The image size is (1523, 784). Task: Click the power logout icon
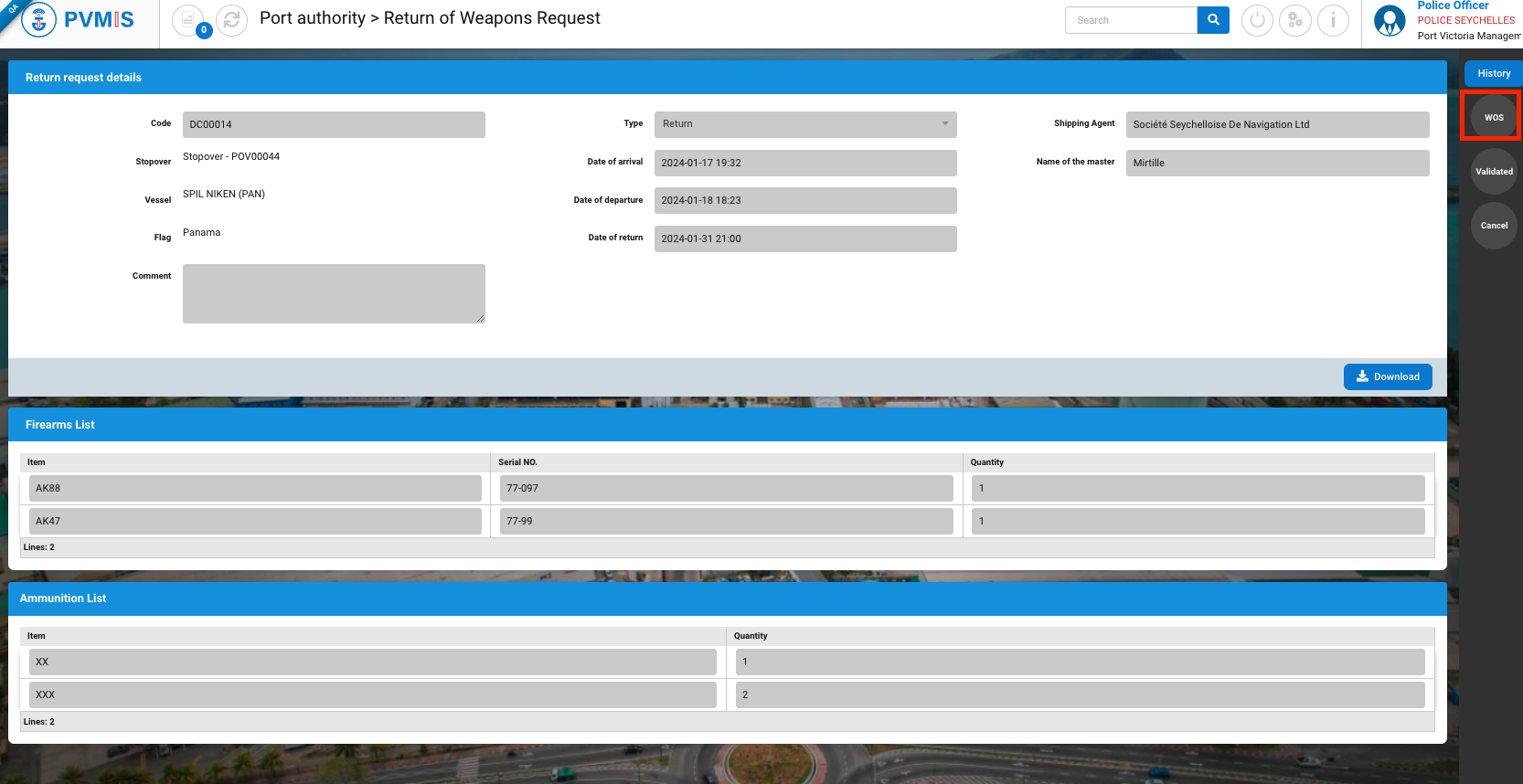1257,20
